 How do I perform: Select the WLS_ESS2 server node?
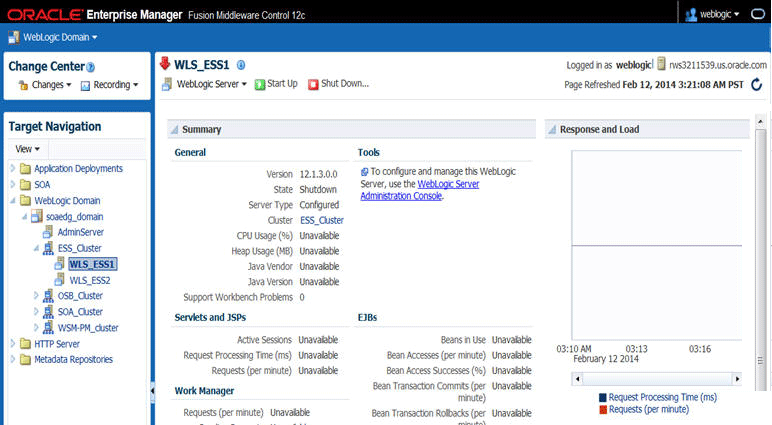(x=90, y=280)
